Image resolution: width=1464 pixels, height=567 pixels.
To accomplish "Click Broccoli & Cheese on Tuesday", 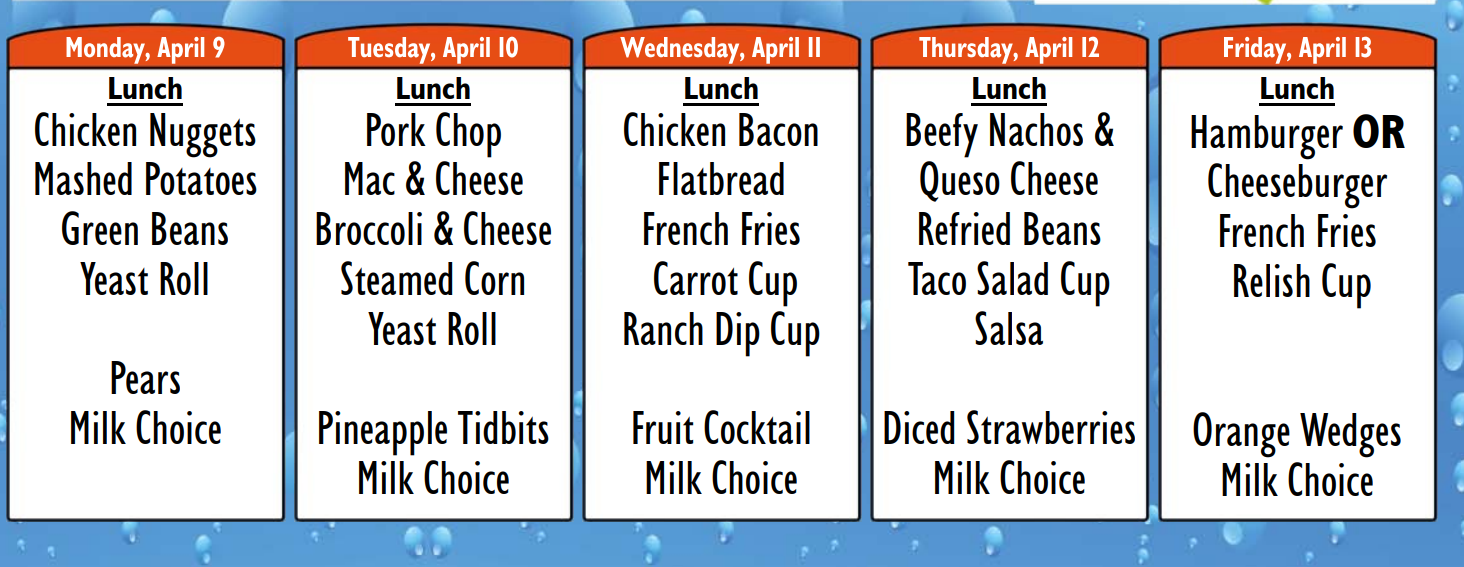I will (433, 231).
